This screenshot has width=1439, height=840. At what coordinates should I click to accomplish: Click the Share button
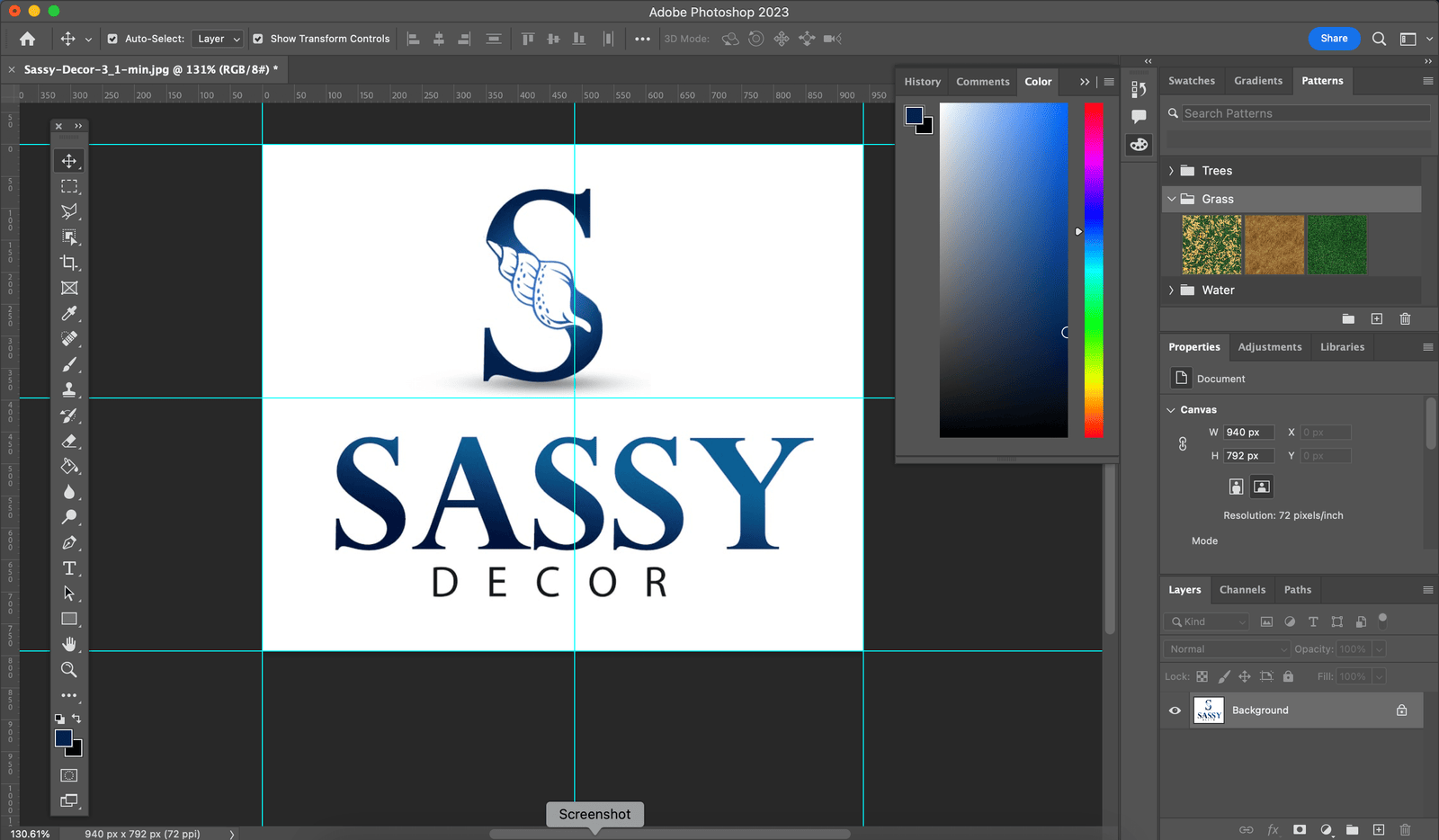click(1333, 39)
